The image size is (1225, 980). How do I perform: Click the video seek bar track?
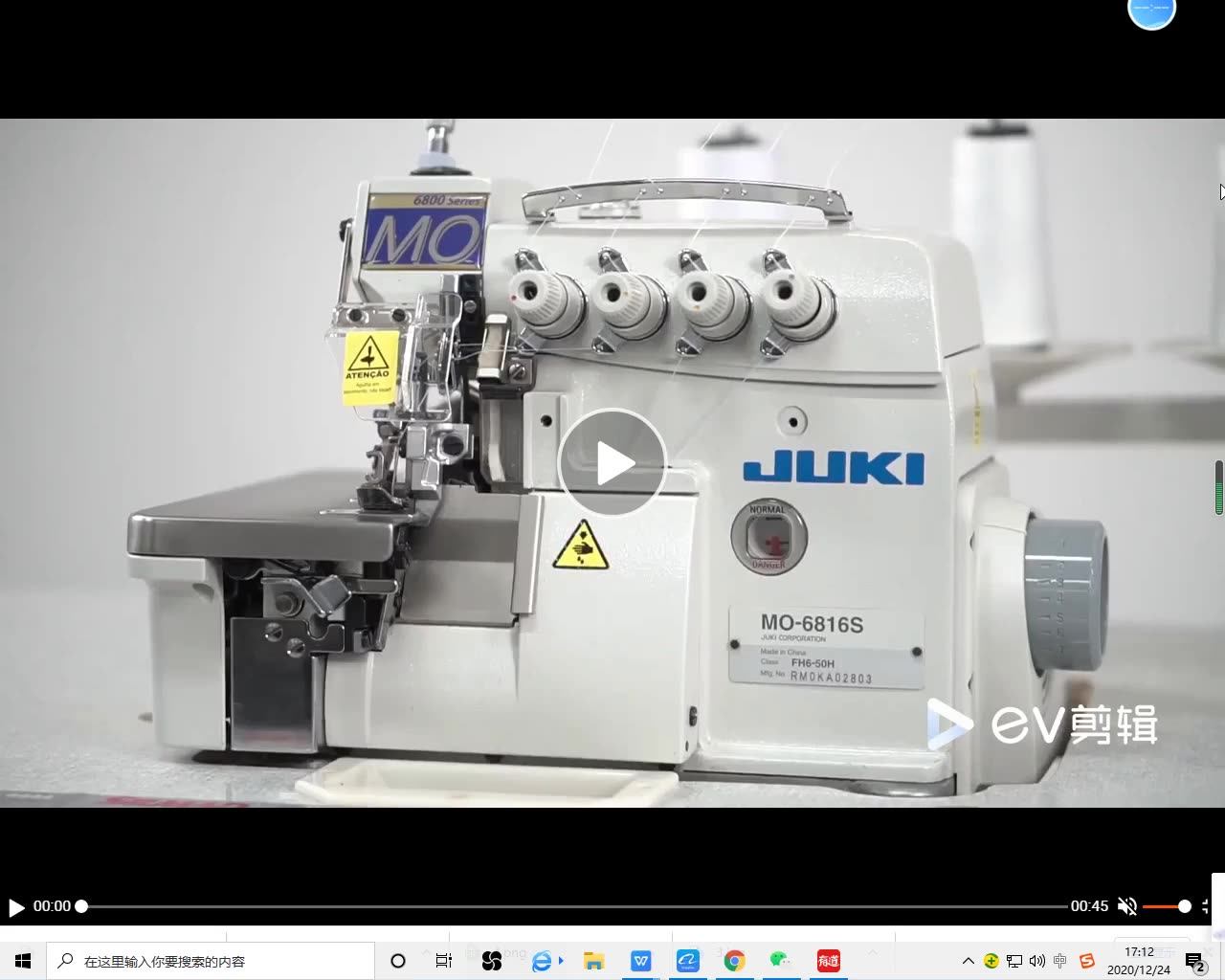coord(574,906)
